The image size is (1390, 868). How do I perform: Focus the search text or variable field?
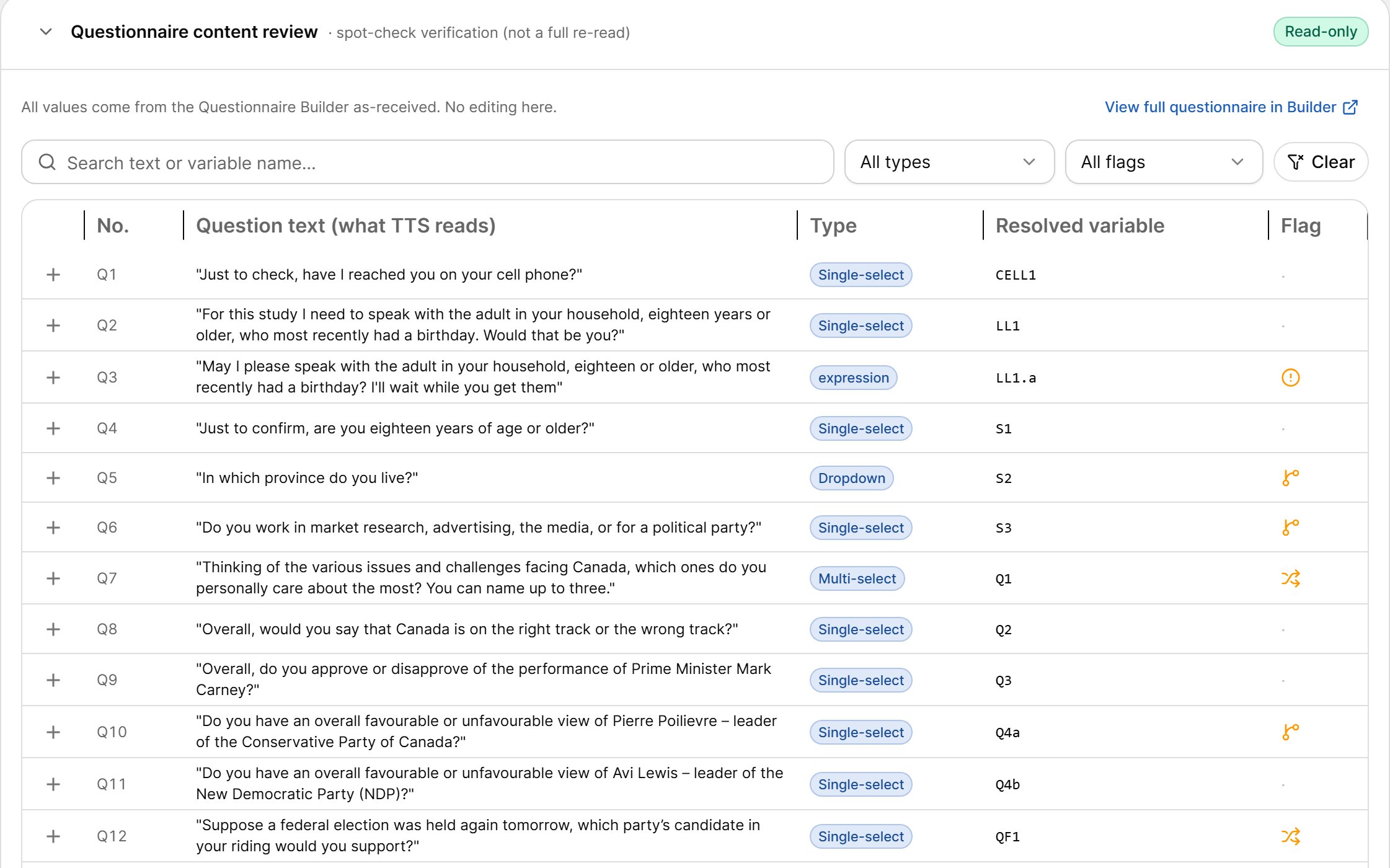point(428,162)
